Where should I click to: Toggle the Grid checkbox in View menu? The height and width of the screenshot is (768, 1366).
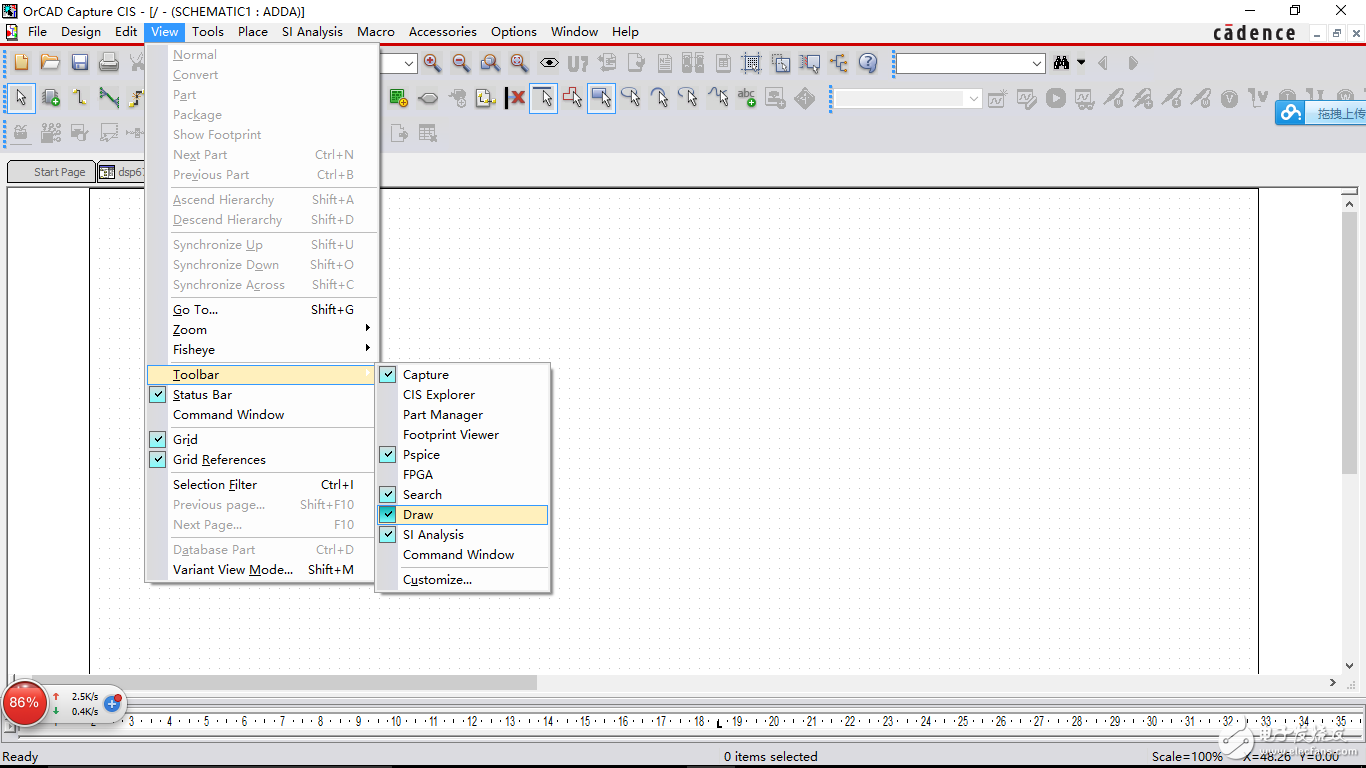point(158,440)
